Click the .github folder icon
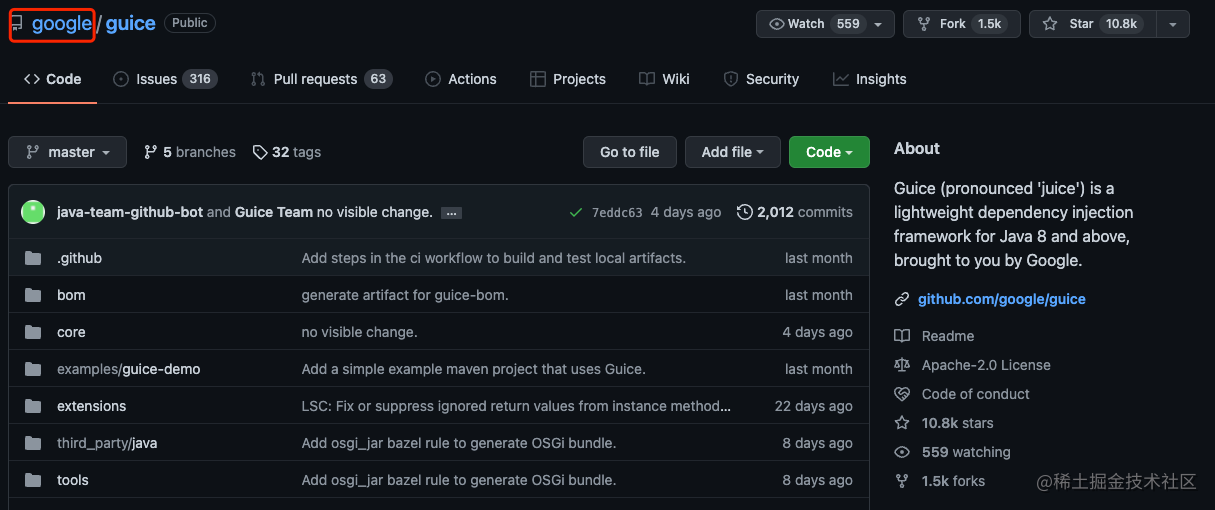This screenshot has width=1215, height=510. click(33, 258)
